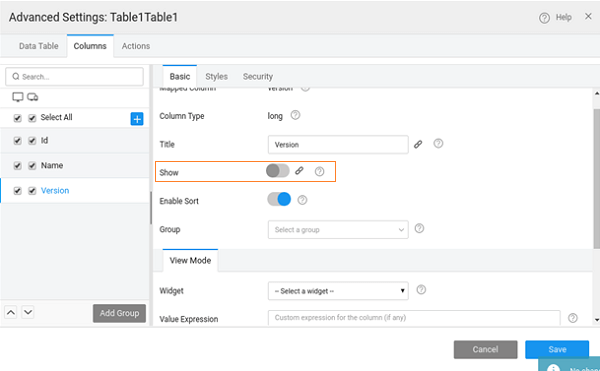The image size is (600, 371).
Task: Click the Save button
Action: click(557, 349)
